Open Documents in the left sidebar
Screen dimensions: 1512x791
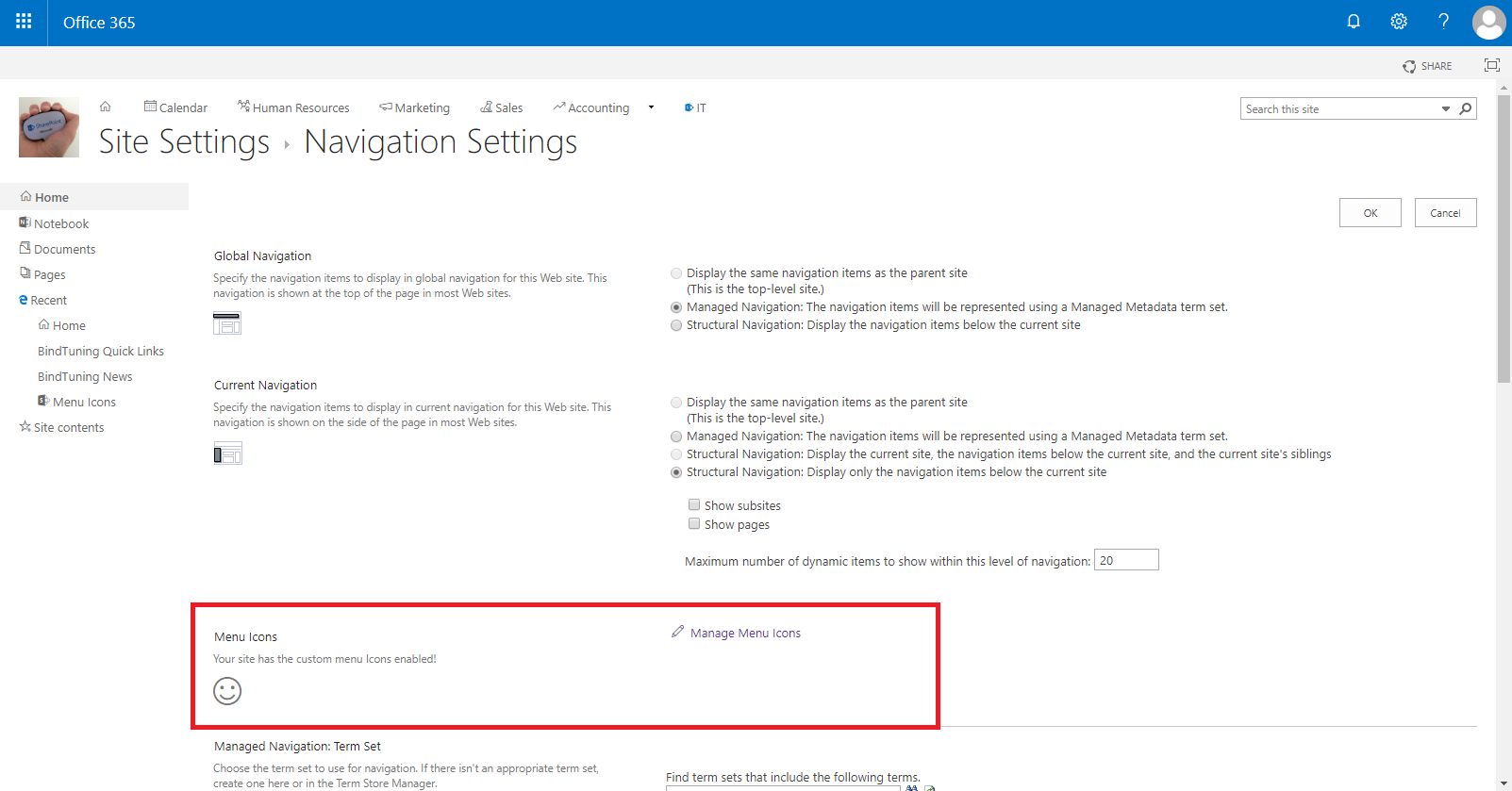[x=58, y=249]
